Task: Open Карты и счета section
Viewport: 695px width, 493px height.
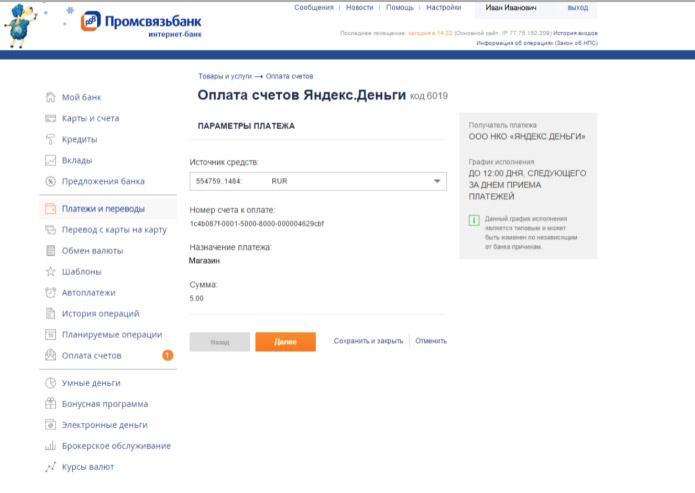Action: pos(90,118)
